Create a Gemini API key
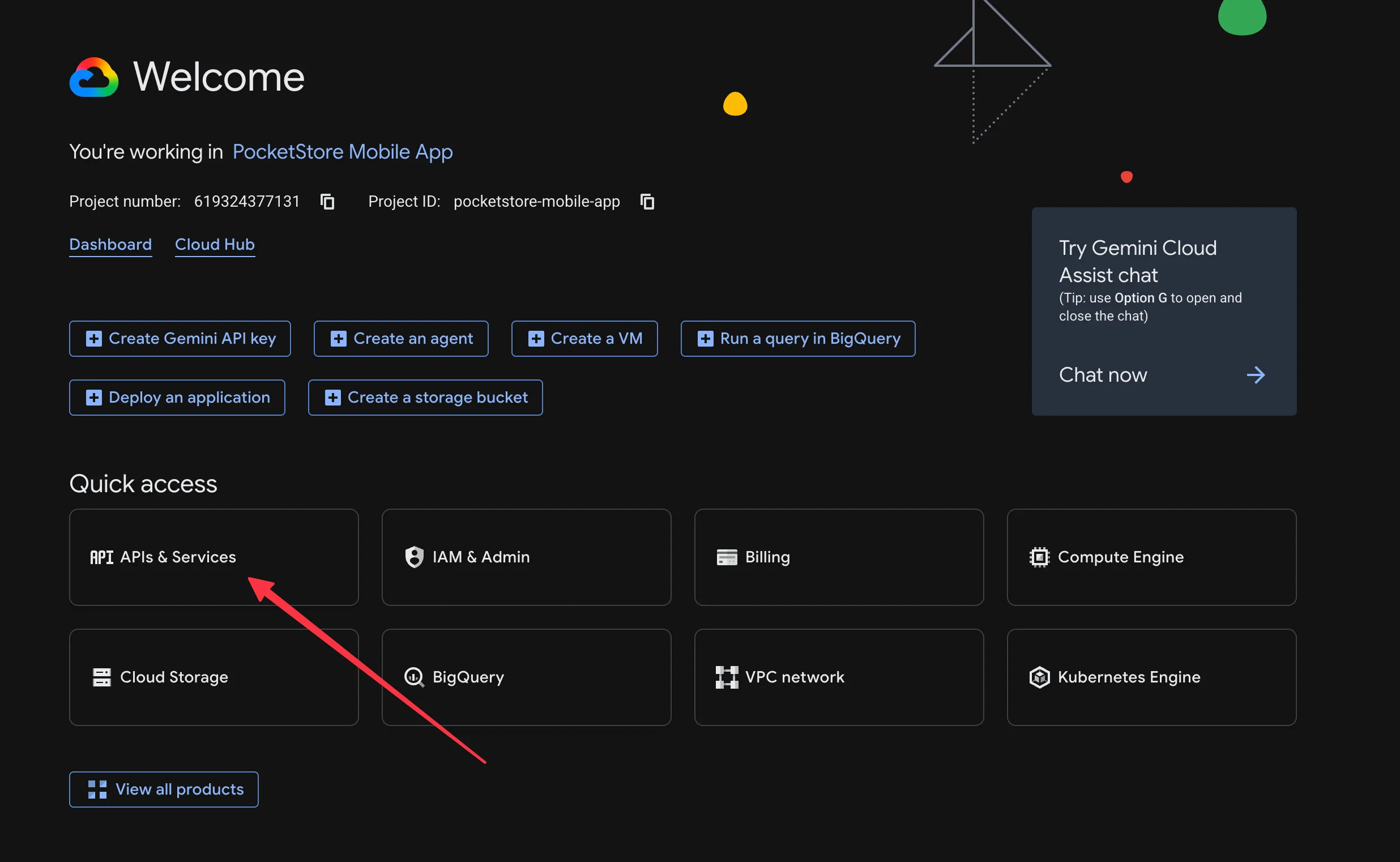This screenshot has height=862, width=1400. 180,339
